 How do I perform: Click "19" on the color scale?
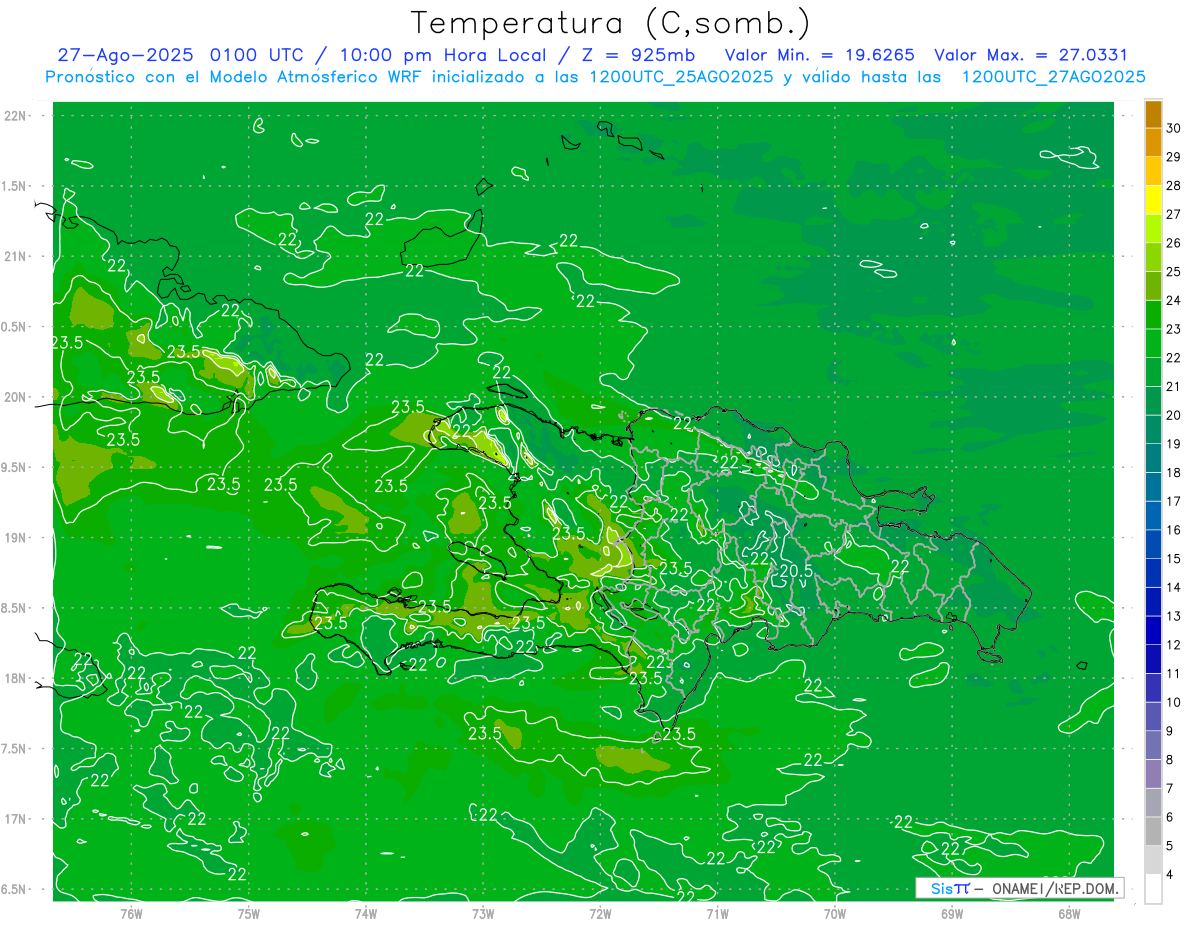tap(1174, 444)
